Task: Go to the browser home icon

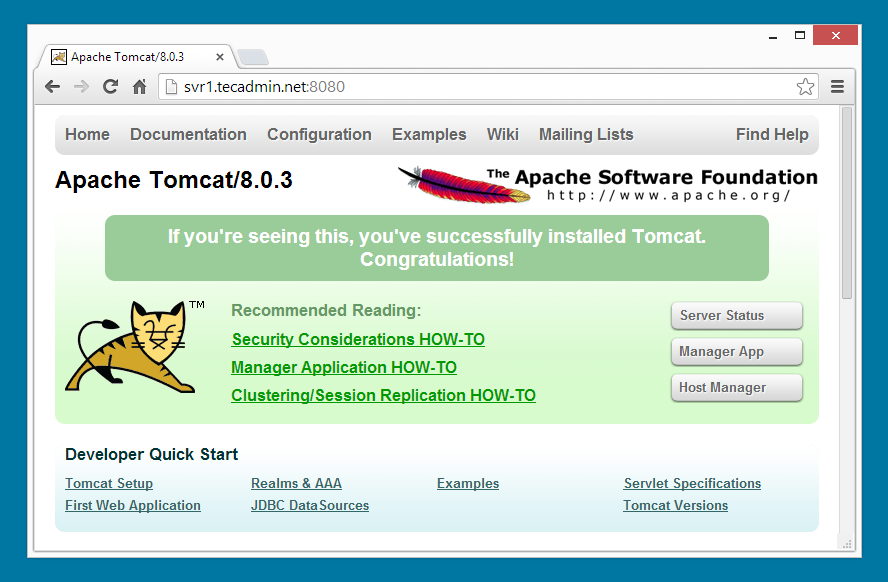Action: pos(140,87)
